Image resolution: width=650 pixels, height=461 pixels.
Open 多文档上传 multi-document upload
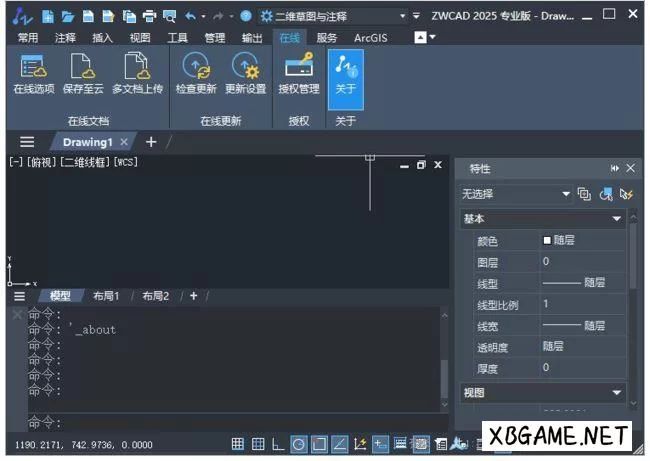[x=137, y=73]
